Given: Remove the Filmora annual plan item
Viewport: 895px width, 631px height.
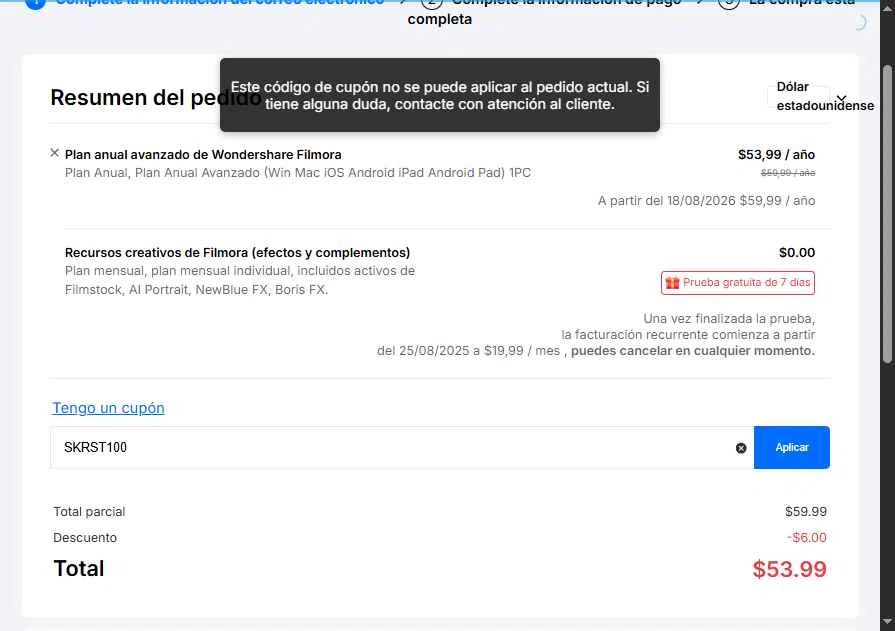Looking at the screenshot, I should (x=54, y=152).
